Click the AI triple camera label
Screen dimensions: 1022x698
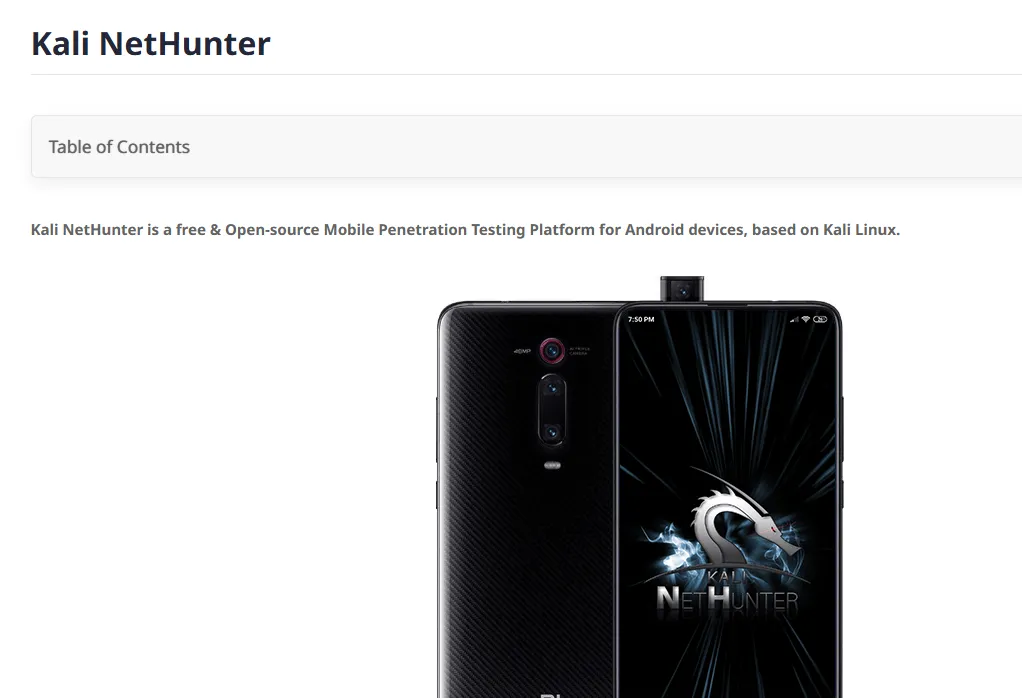pos(579,351)
